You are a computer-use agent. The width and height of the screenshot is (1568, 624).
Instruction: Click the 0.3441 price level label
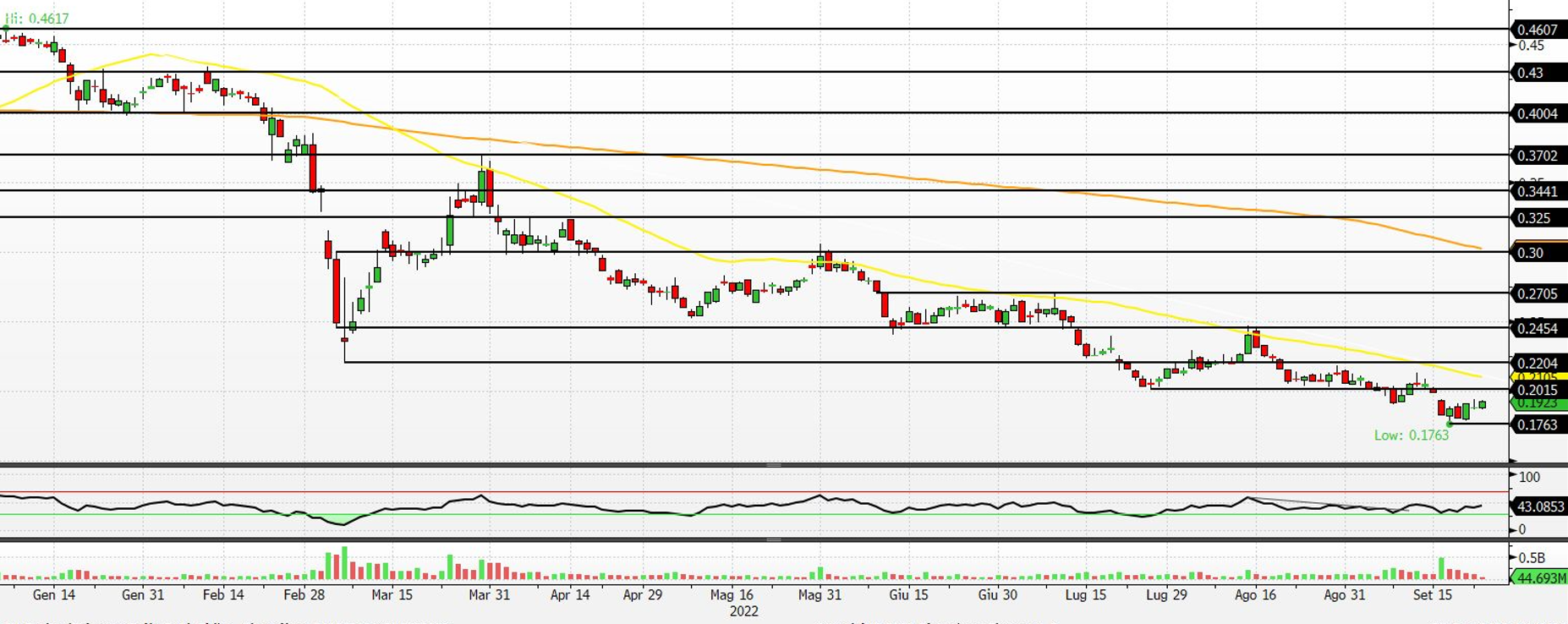[1538, 191]
